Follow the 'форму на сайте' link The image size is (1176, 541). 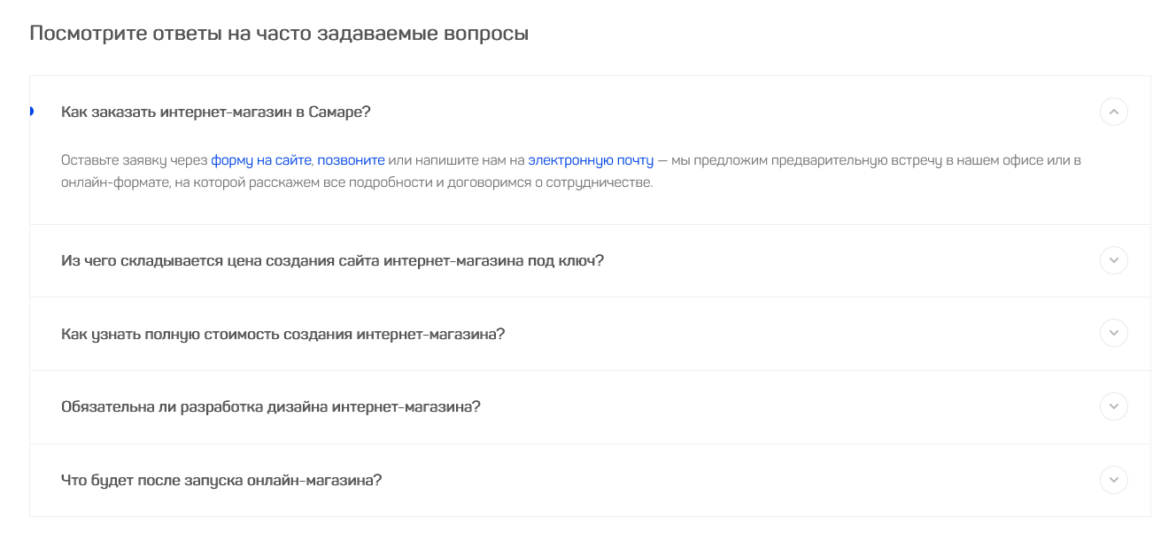coord(261,160)
